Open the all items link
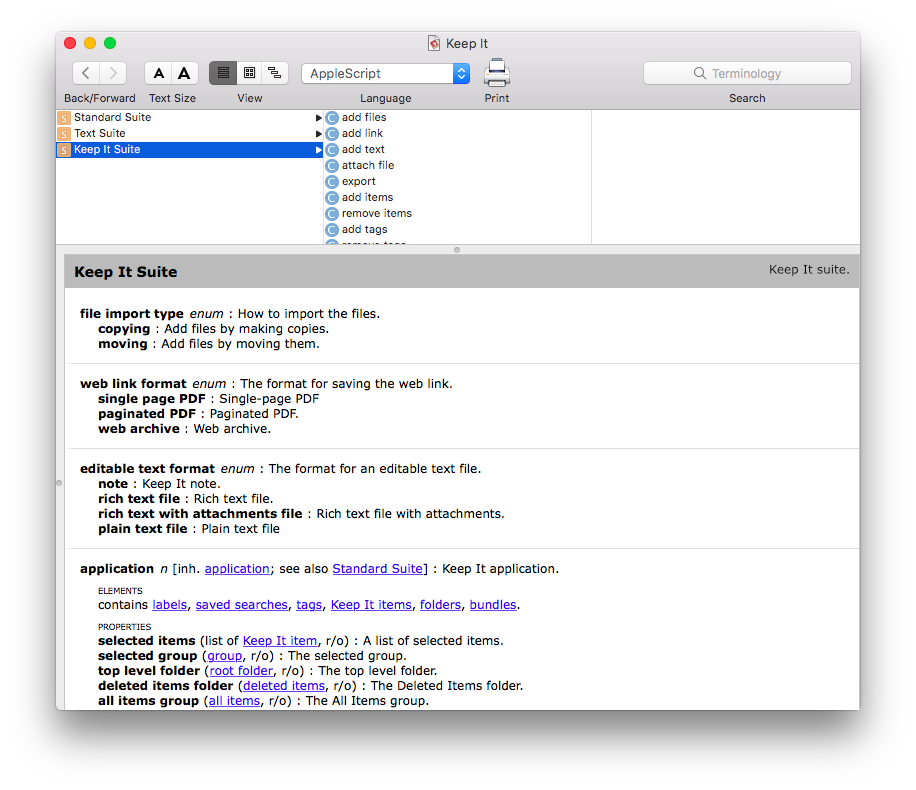The height and width of the screenshot is (790, 916). 234,701
